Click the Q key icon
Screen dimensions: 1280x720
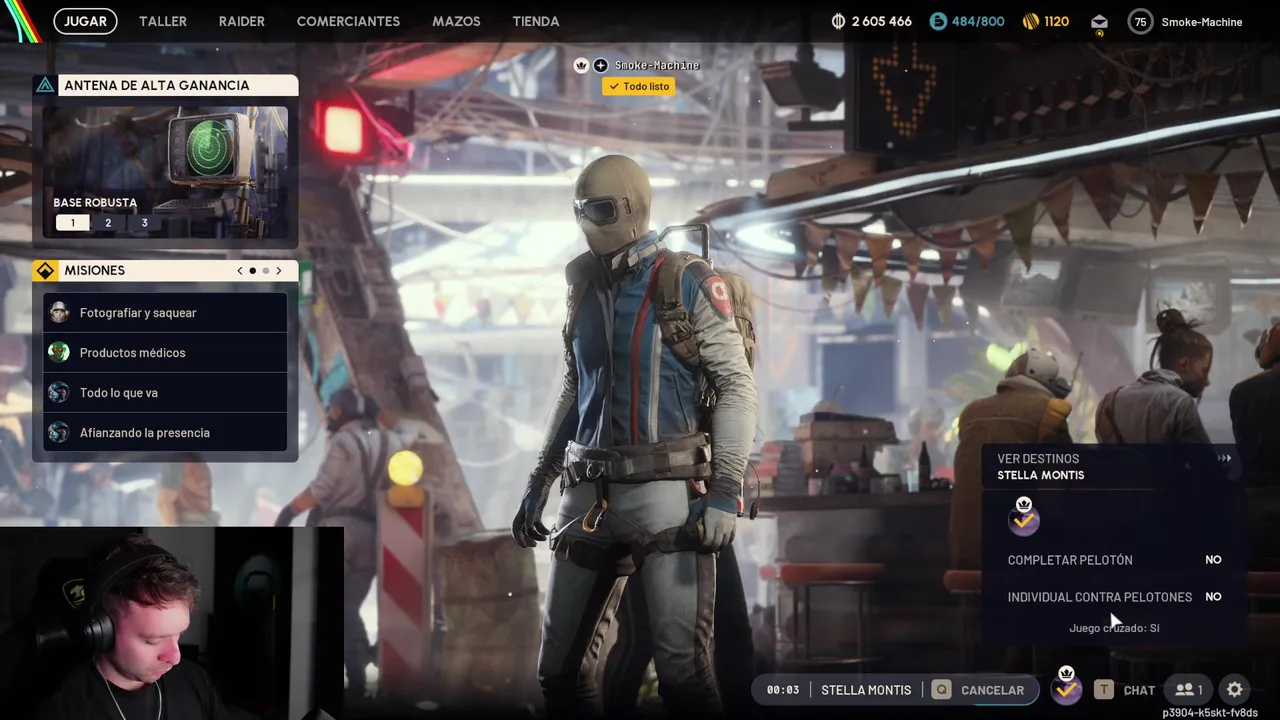pos(941,689)
